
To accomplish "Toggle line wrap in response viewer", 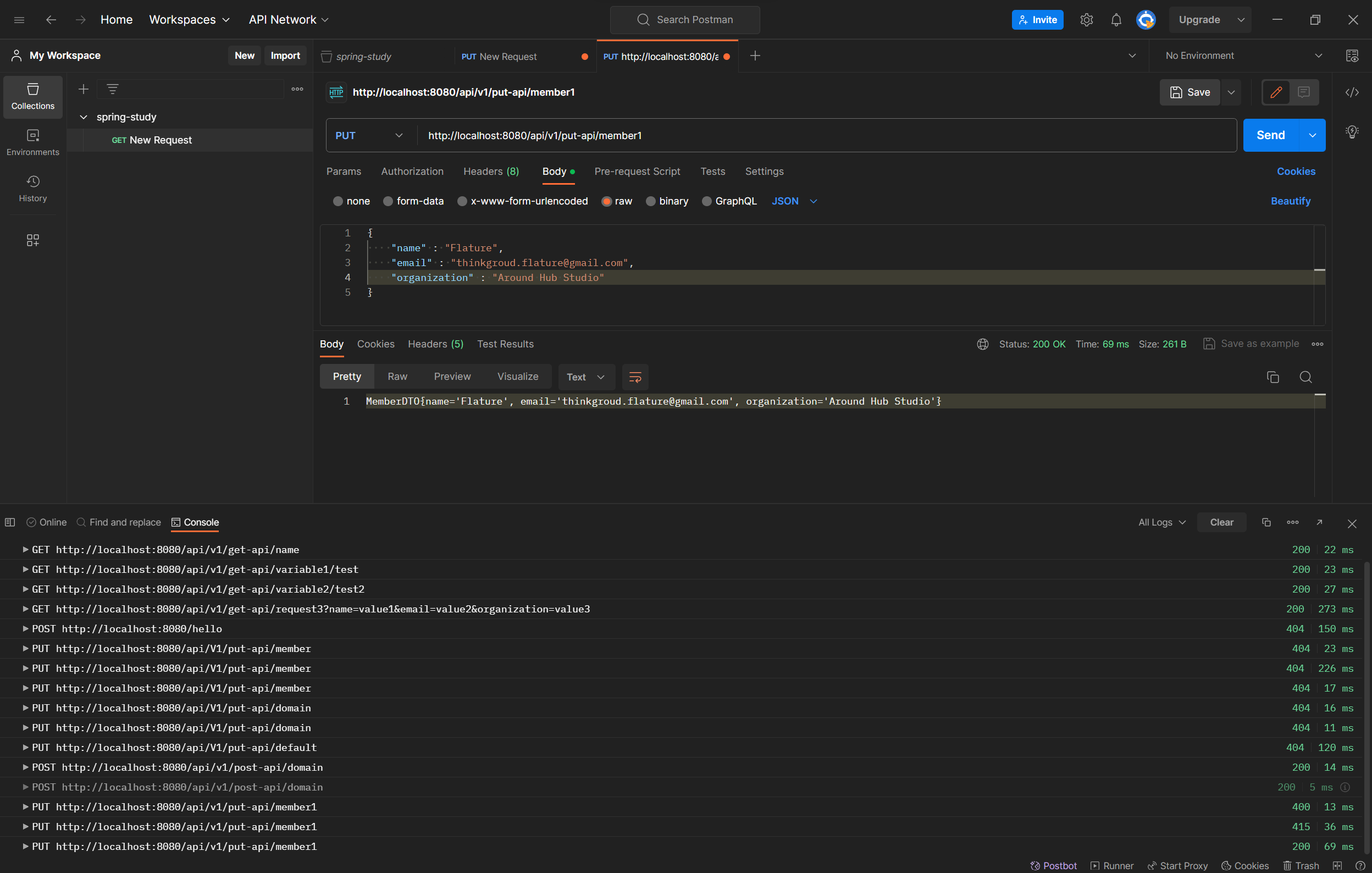I will point(635,377).
